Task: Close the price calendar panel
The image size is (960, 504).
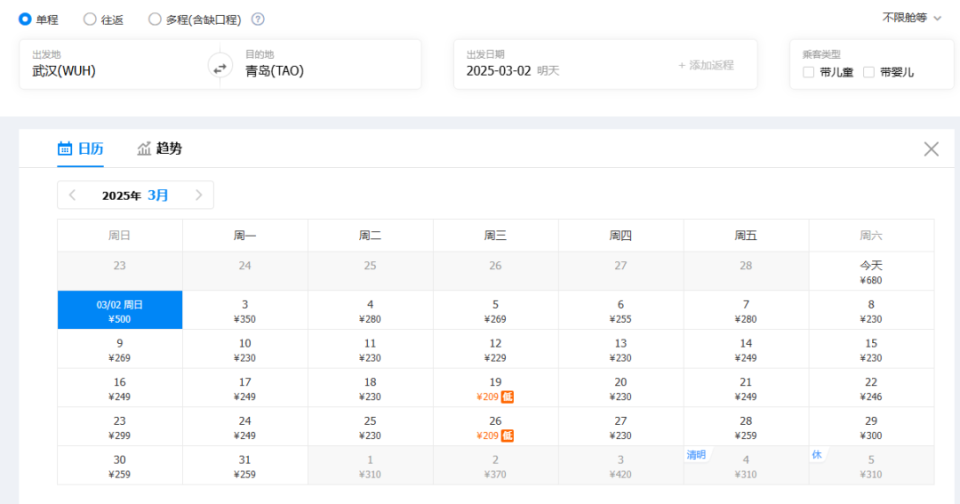Action: 931,149
